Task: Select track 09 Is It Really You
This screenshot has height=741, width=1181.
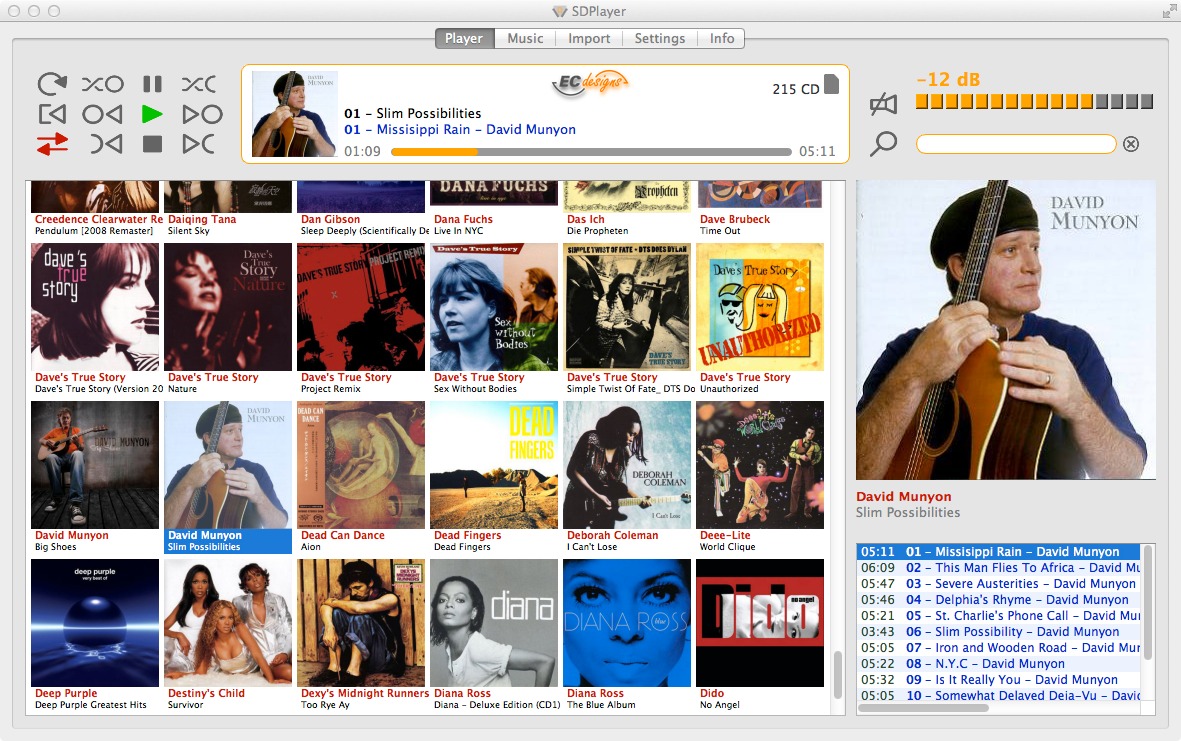Action: click(x=999, y=680)
